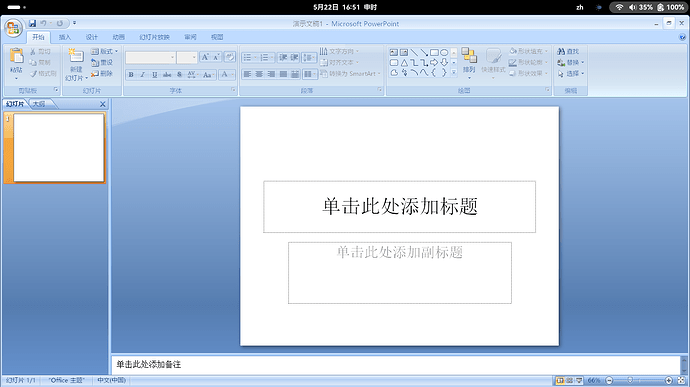Viewport: 690px width, 387px height.
Task: Insert a Text Box from shapes gallery
Action: [x=394, y=52]
